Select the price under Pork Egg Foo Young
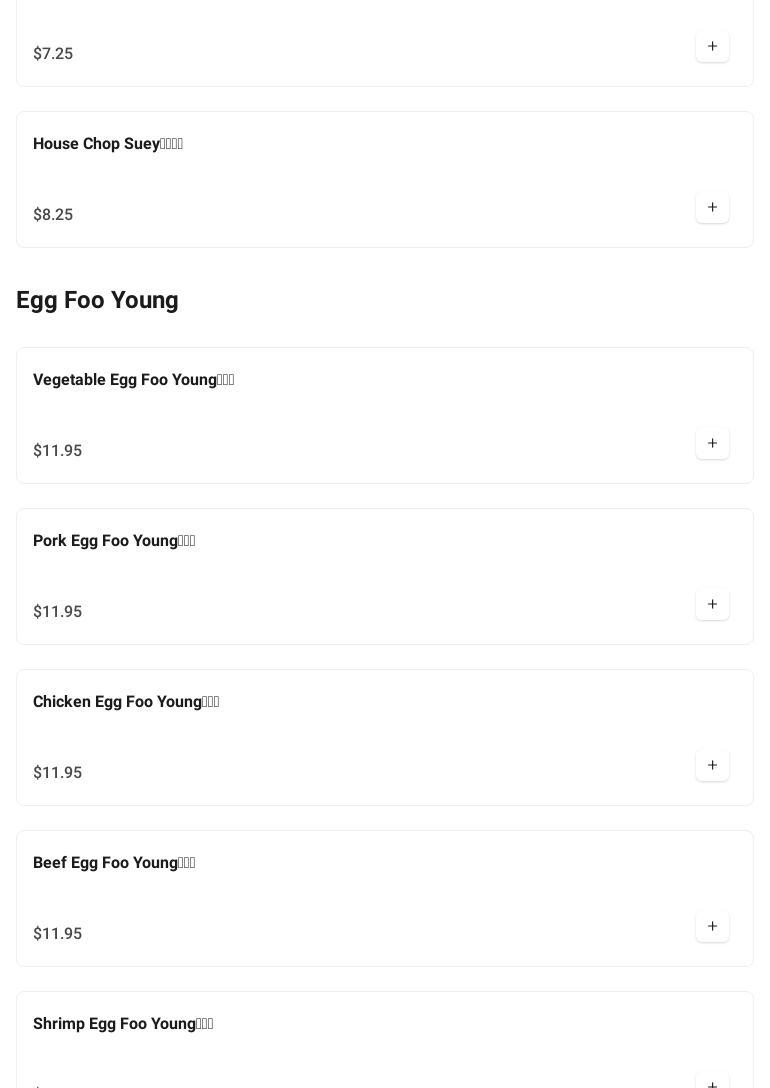Image resolution: width=770 pixels, height=1088 pixels. [58, 612]
